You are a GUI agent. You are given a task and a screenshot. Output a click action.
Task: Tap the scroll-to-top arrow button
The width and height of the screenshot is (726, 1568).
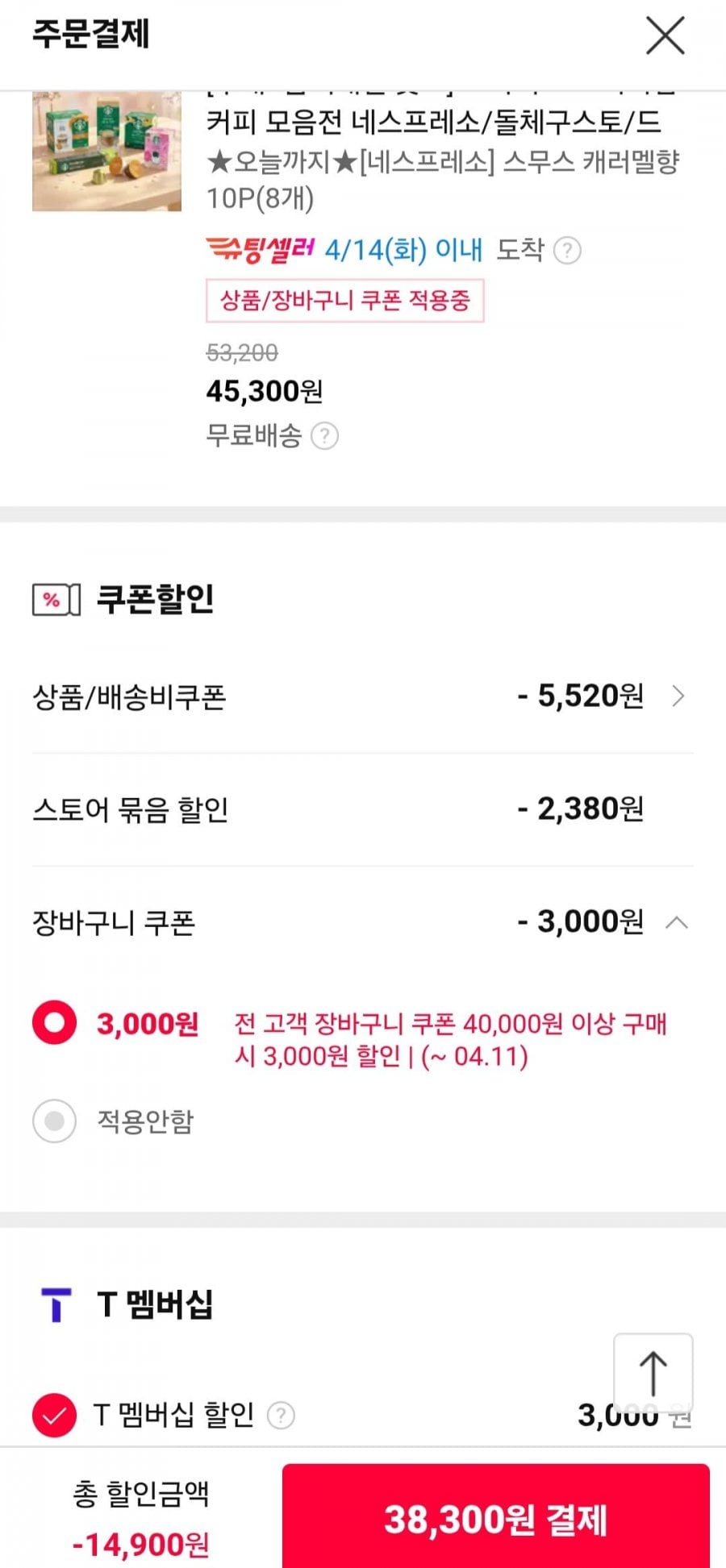[653, 1373]
